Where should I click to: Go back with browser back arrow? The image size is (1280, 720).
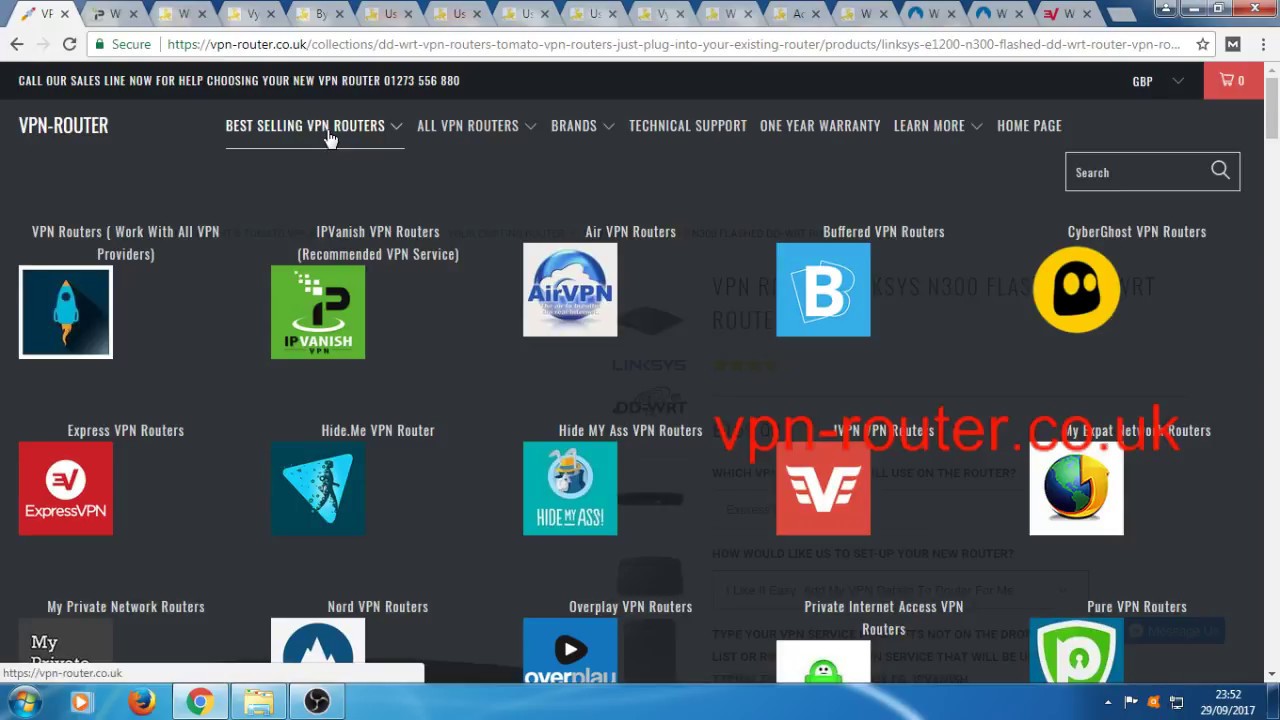(x=17, y=44)
